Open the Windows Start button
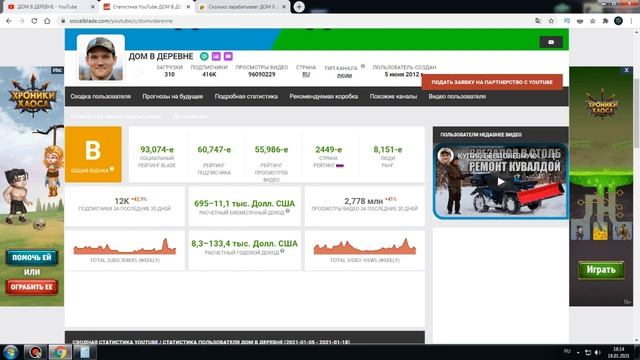Screen dimensions: 640x360 [x=10, y=352]
